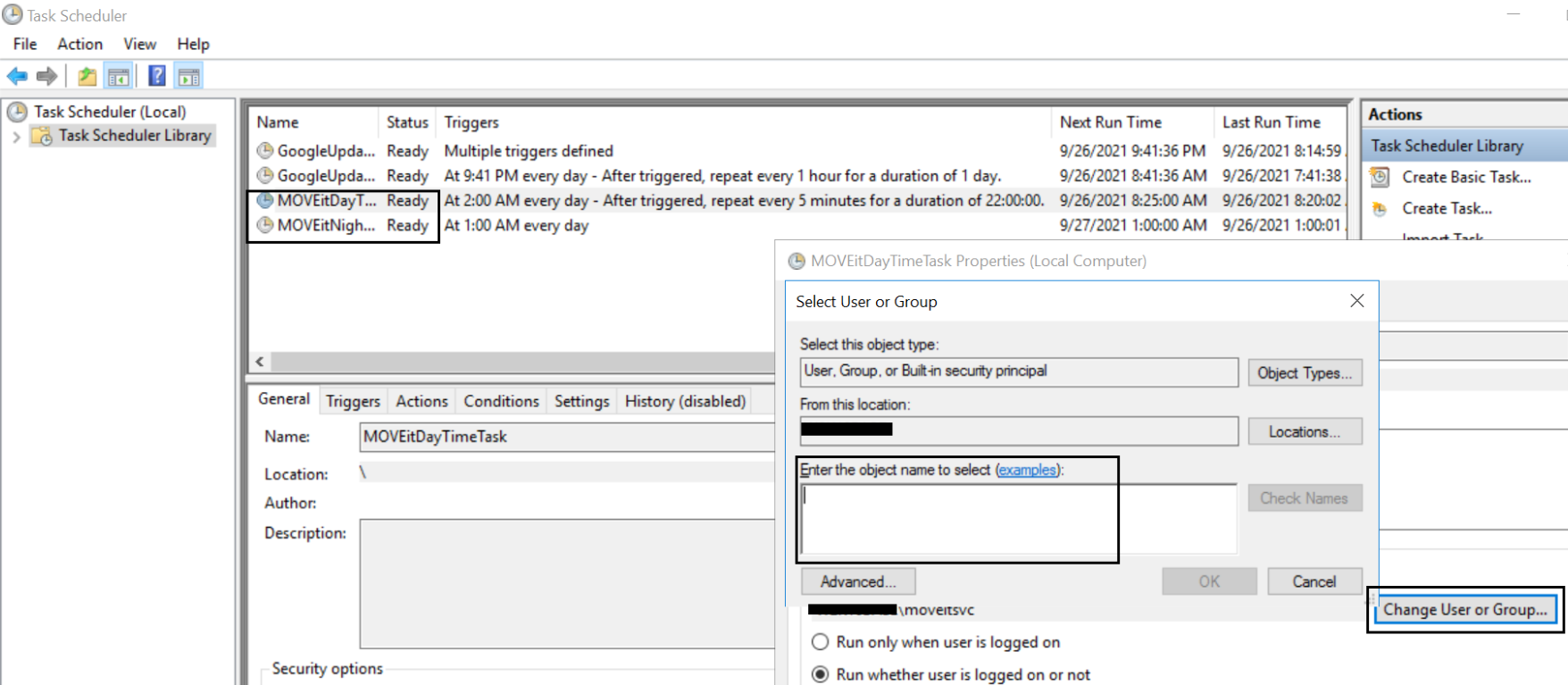
Task: Click the Create Basic Task icon
Action: [x=1380, y=177]
